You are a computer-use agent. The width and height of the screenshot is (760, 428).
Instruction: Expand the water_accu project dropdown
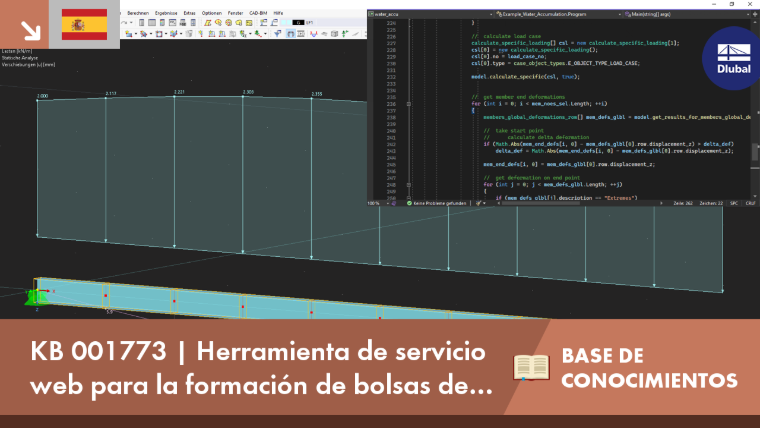coord(430,14)
